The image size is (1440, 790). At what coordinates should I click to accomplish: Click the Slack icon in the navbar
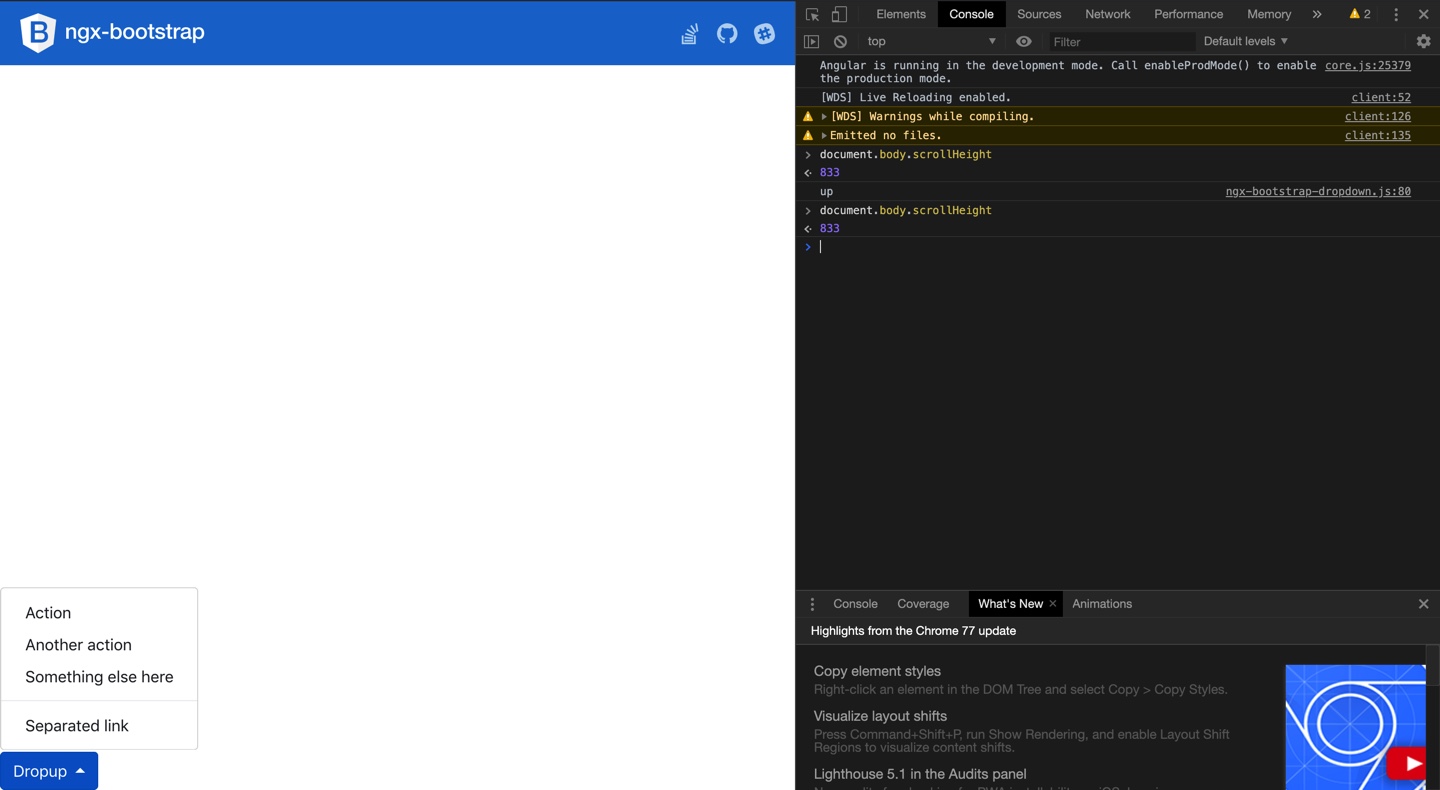coord(764,33)
